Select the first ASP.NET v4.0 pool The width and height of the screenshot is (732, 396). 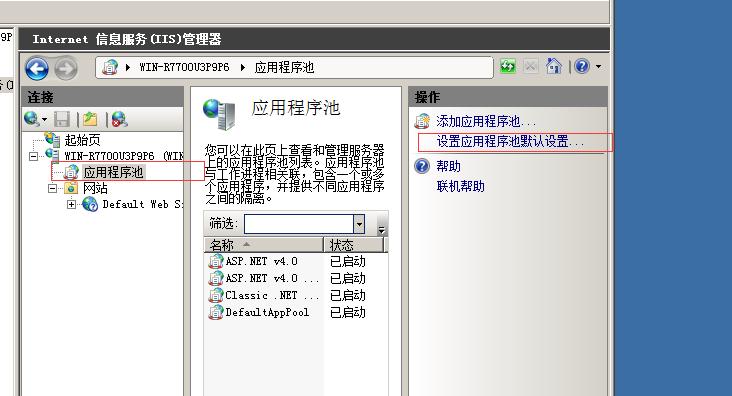coord(261,261)
